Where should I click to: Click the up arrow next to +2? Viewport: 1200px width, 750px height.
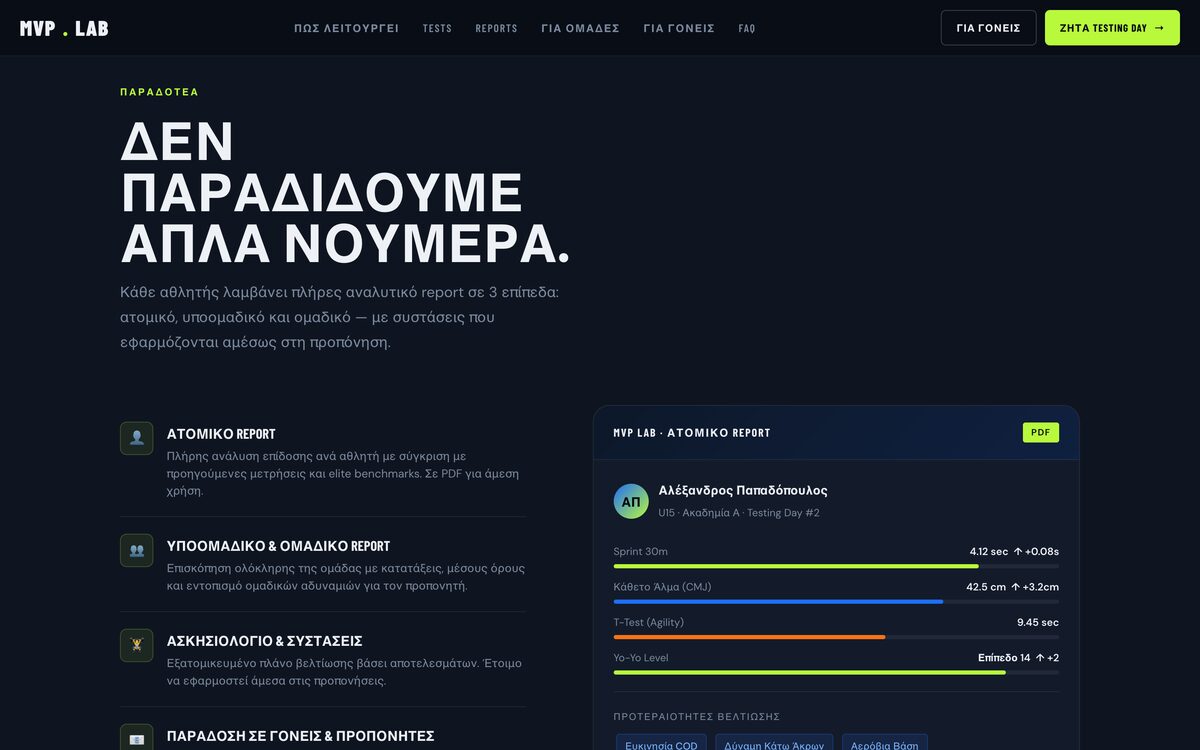[x=1040, y=658]
